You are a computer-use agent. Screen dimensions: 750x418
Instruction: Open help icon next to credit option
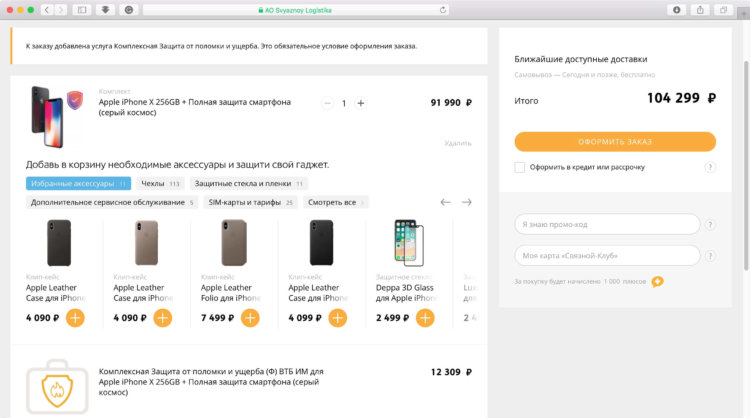(x=710, y=167)
